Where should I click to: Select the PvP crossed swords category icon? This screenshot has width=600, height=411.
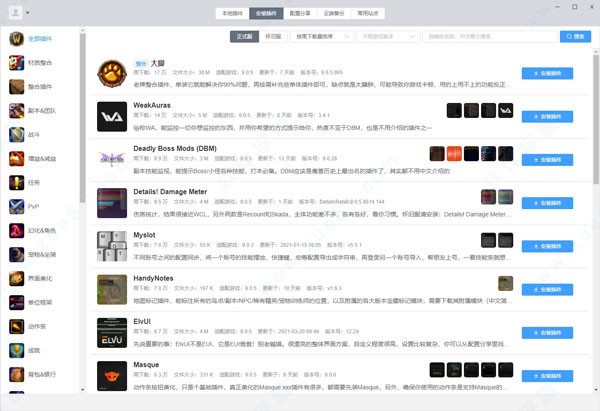point(16,207)
